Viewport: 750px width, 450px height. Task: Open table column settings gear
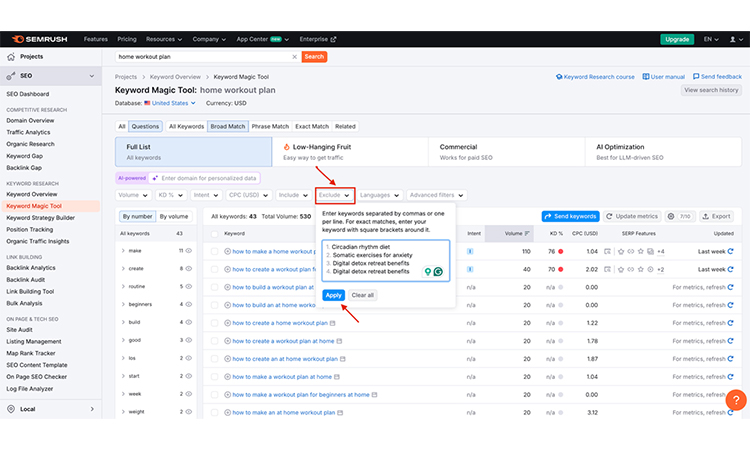click(671, 216)
